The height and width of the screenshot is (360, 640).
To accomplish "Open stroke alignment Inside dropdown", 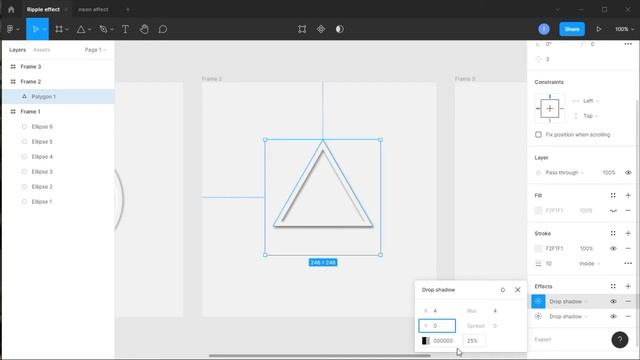I will (589, 264).
